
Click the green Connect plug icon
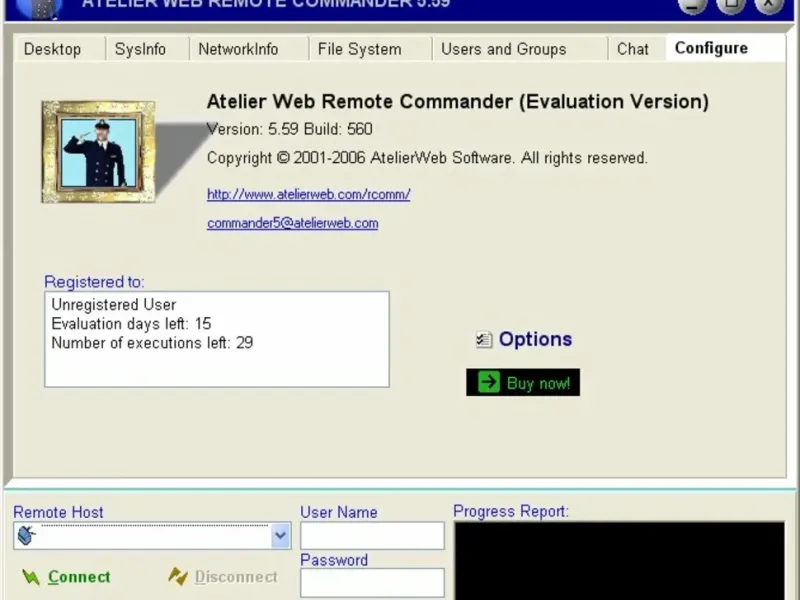pyautogui.click(x=31, y=578)
